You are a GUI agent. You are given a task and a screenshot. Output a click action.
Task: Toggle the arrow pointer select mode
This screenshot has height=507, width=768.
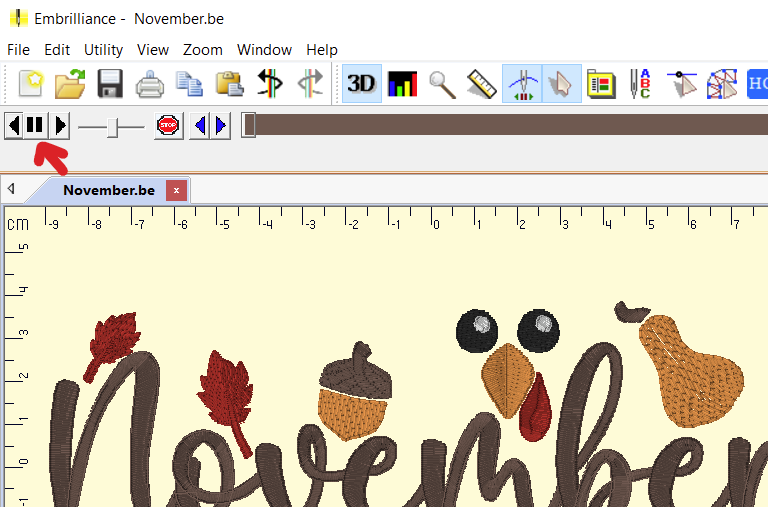tap(561, 84)
